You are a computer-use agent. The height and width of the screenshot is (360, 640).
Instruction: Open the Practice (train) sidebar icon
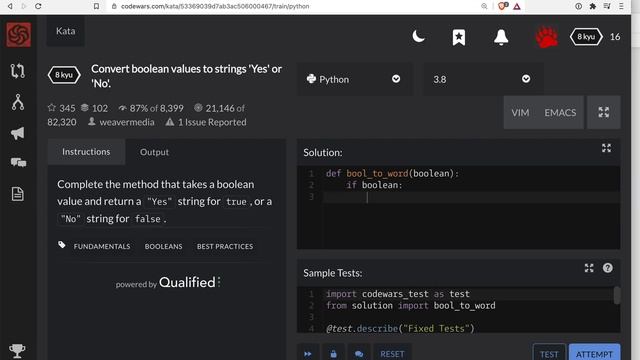click(18, 71)
